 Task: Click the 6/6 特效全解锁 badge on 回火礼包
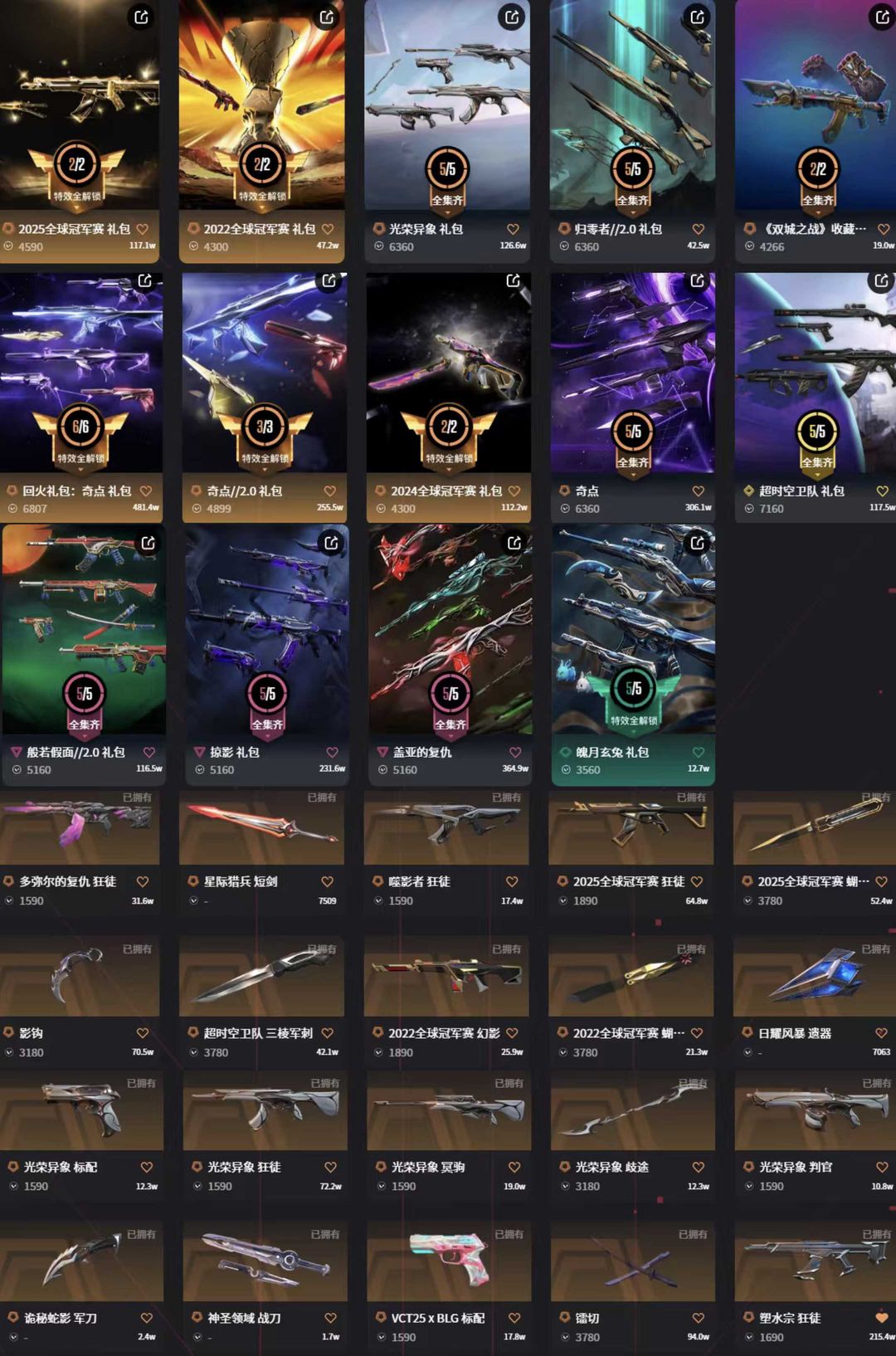(x=80, y=435)
